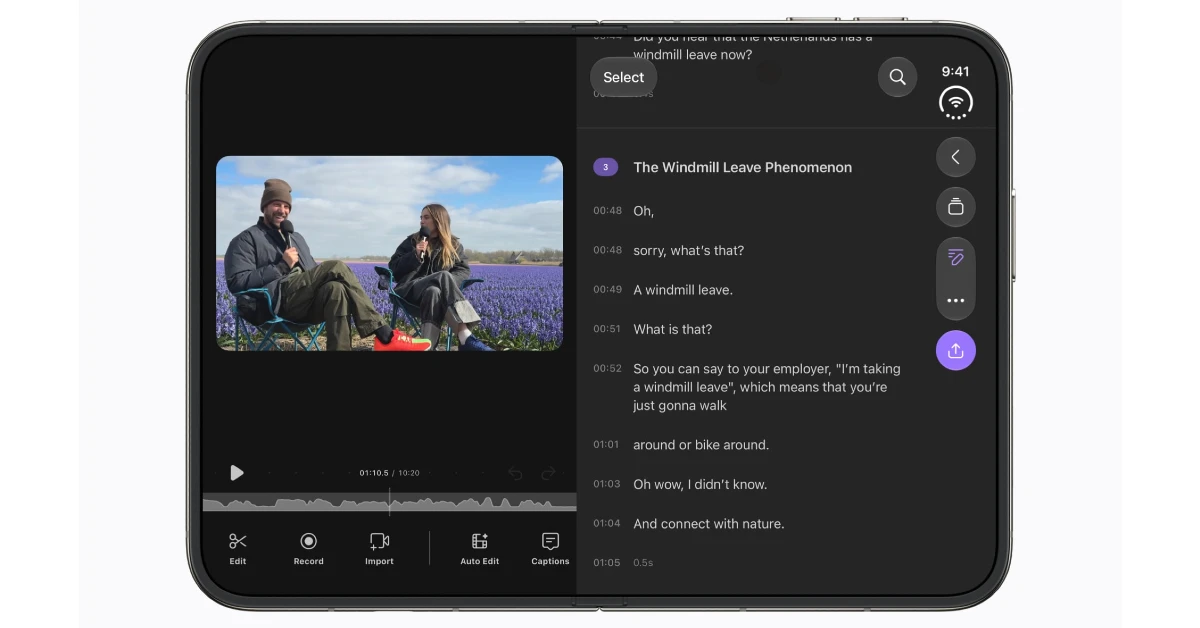The height and width of the screenshot is (628, 1200).
Task: Jump to timestamp 01:04
Action: point(607,523)
